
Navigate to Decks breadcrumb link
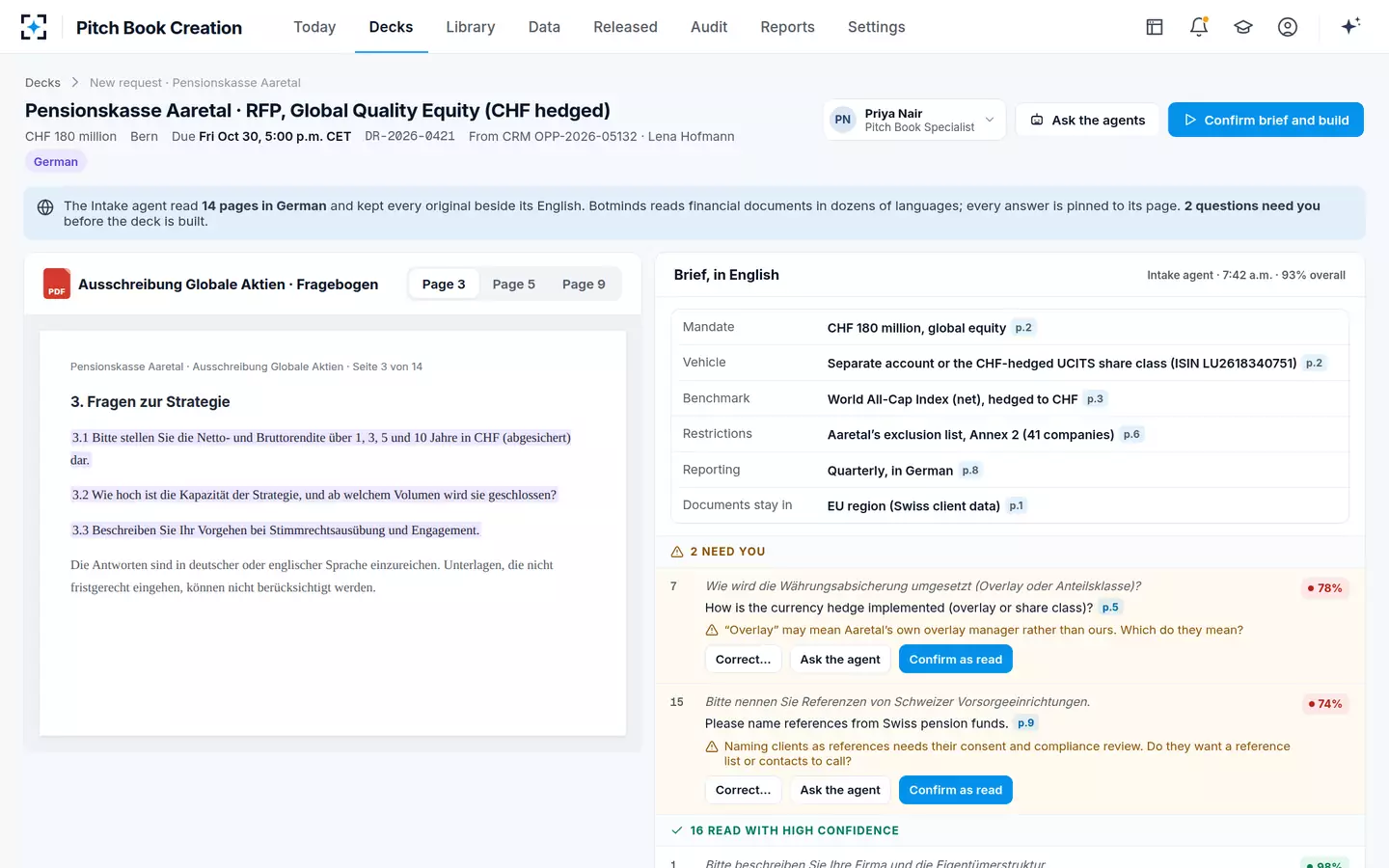click(42, 83)
